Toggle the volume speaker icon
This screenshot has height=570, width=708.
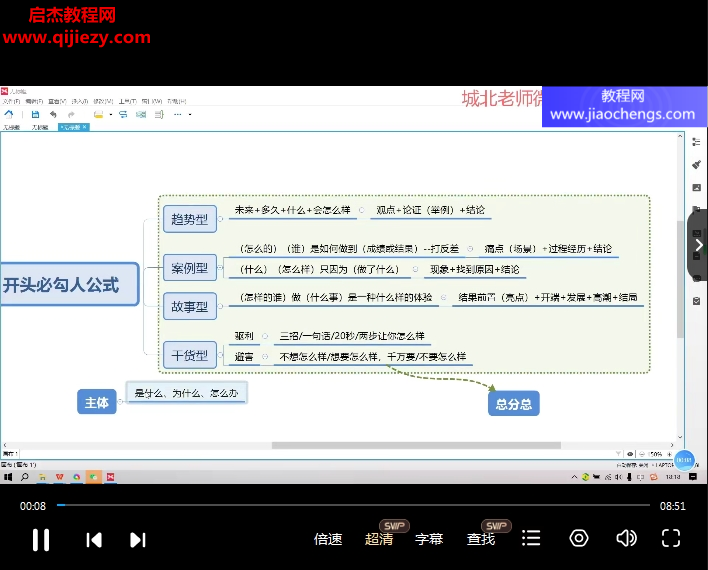626,538
